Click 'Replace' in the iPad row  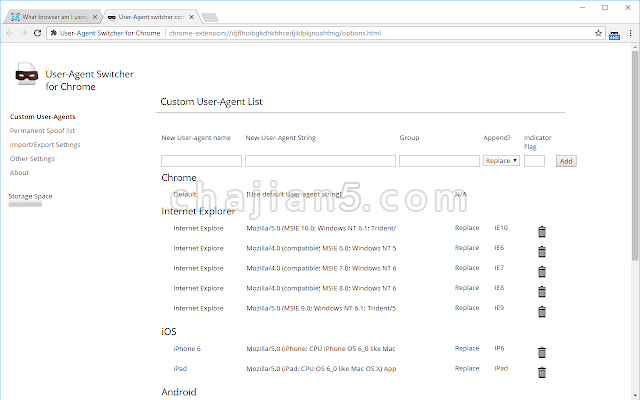467,368
